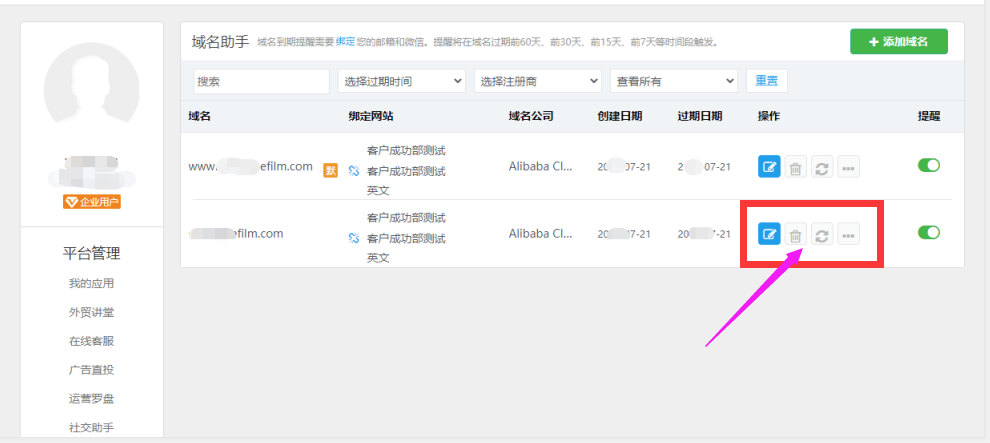Expand 查看所有 filter dropdown
This screenshot has width=990, height=443.
point(673,81)
